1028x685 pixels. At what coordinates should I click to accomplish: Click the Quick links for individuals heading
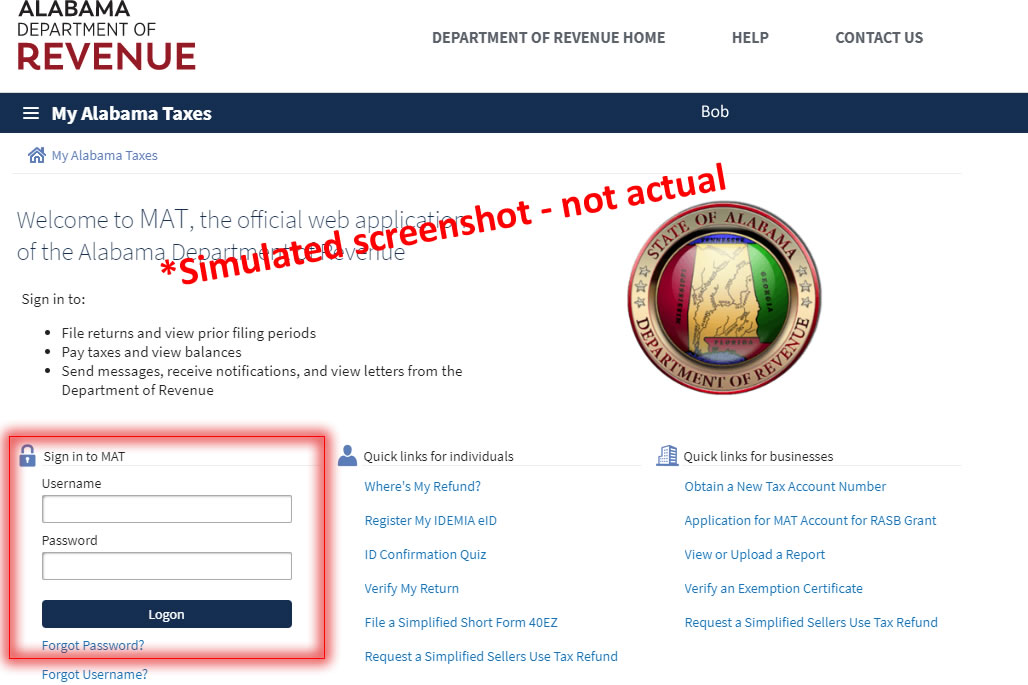438,456
